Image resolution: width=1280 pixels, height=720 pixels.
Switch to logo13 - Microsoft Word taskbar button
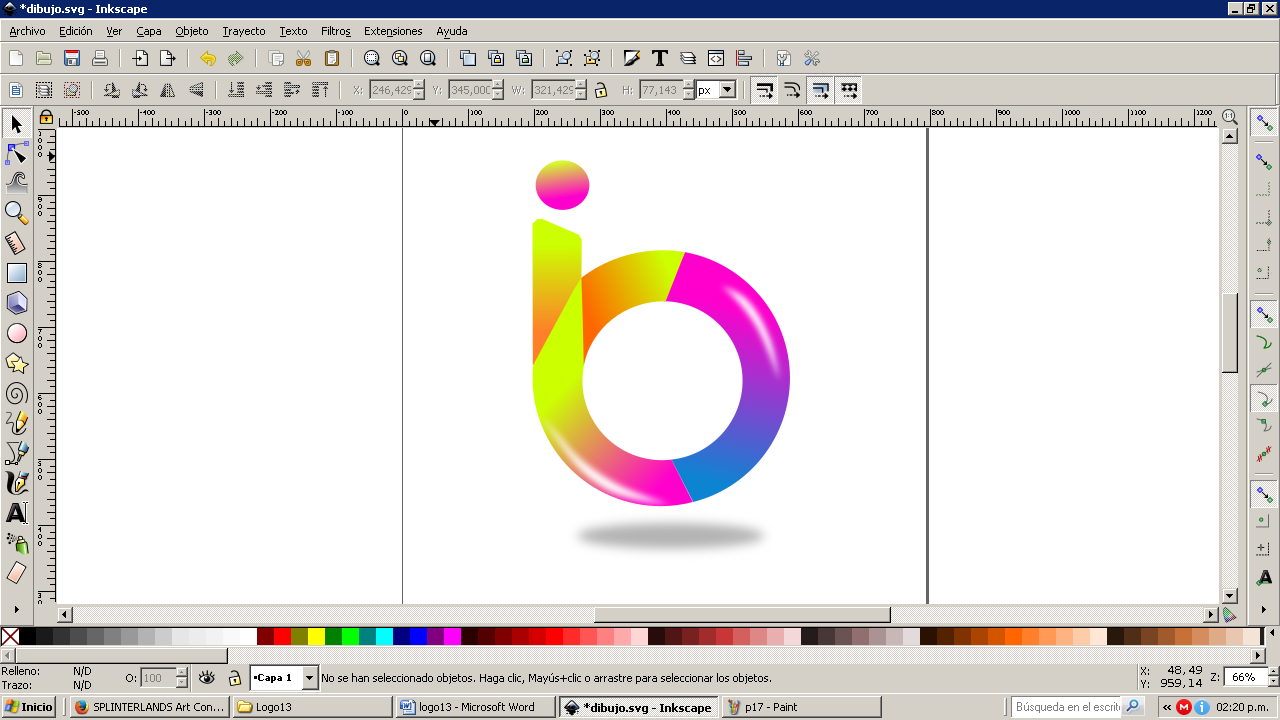point(476,707)
